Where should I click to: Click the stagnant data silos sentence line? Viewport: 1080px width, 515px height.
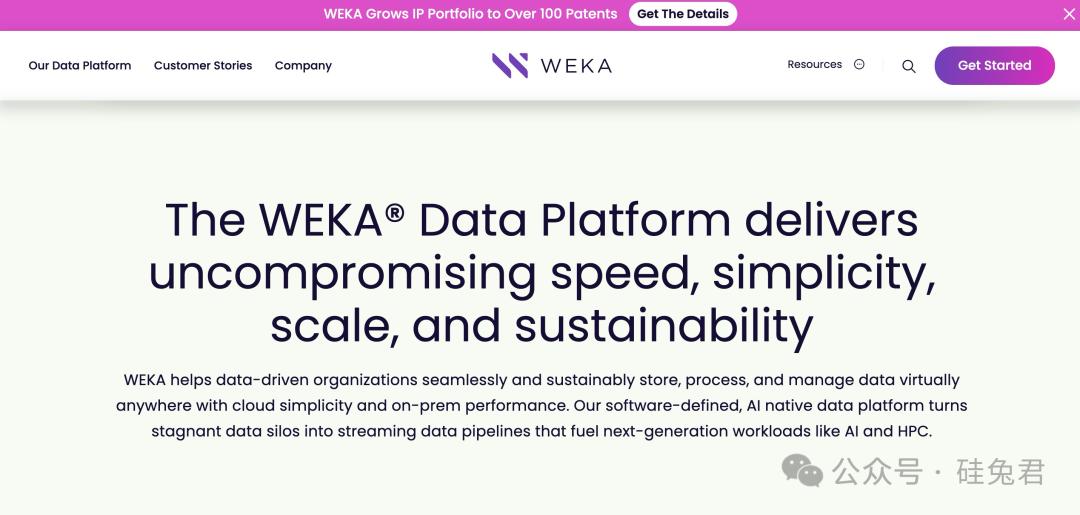click(x=541, y=432)
